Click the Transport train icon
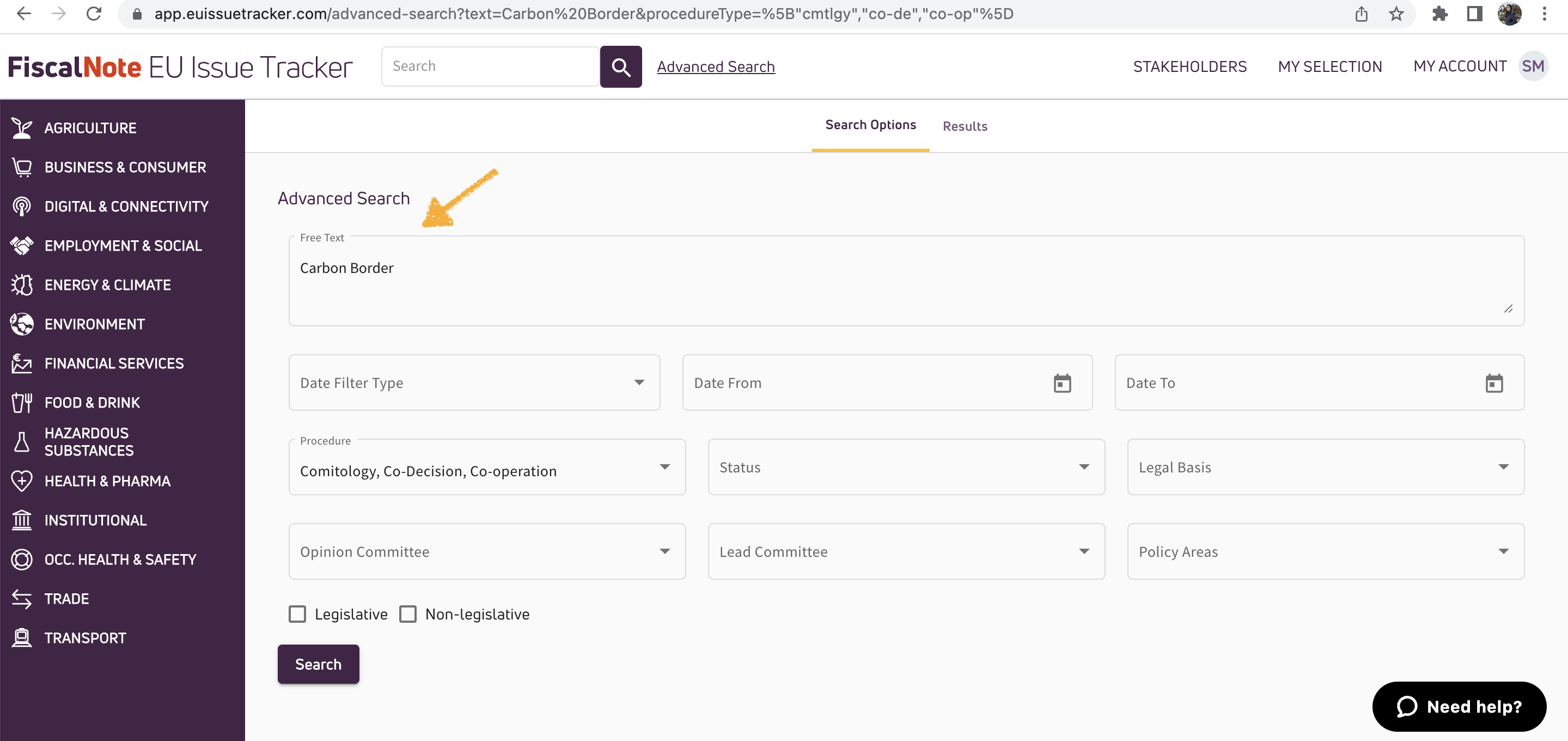The width and height of the screenshot is (1568, 741). coord(22,637)
